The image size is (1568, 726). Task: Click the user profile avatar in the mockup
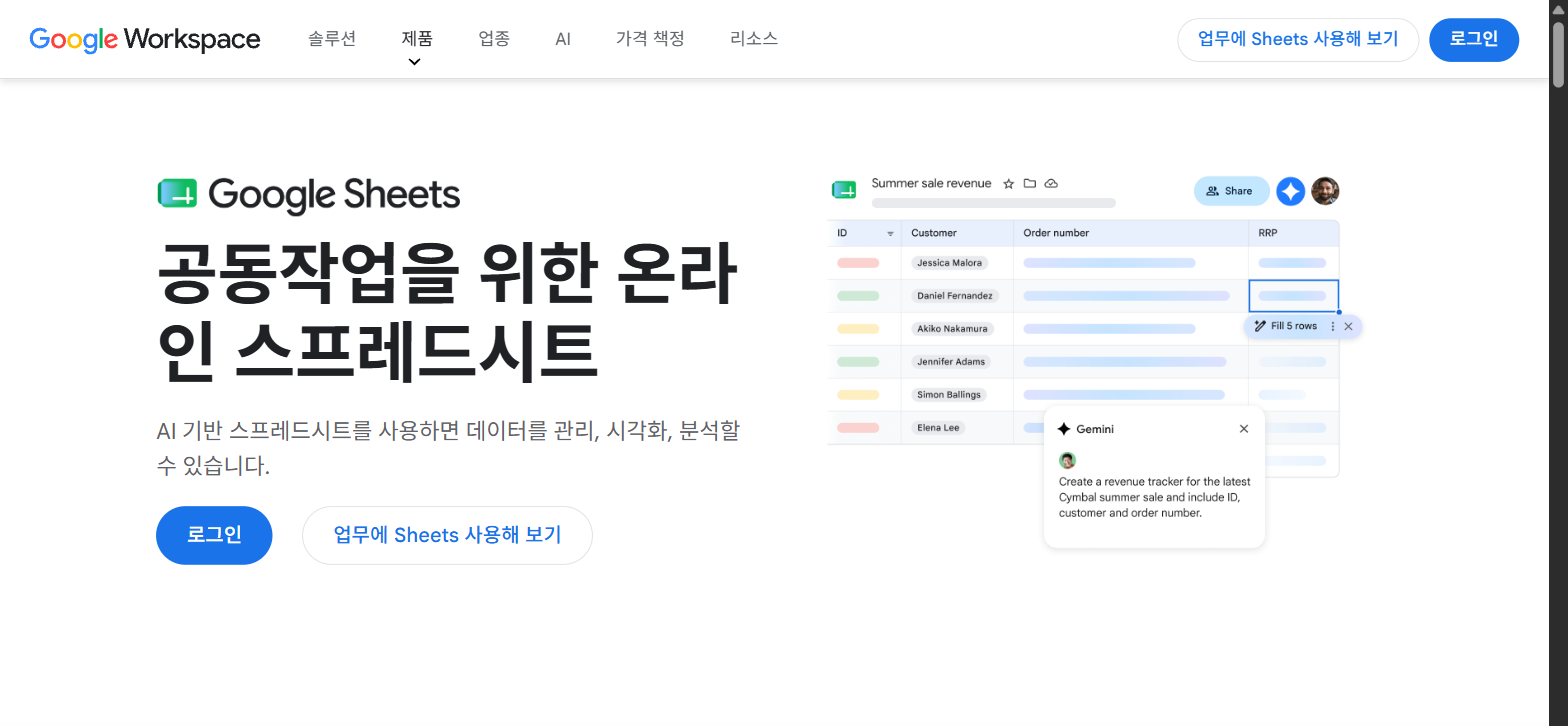click(x=1325, y=191)
